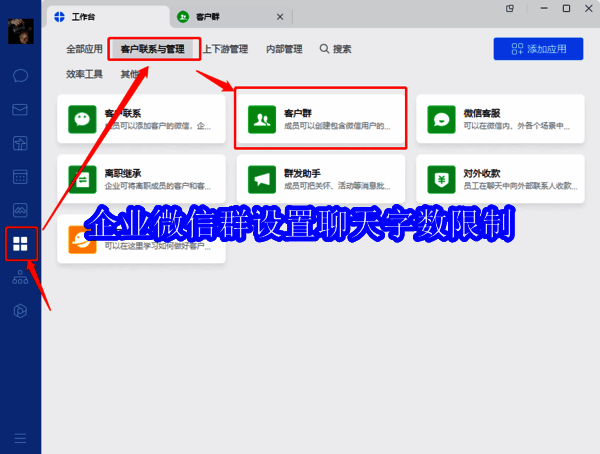Open the Workbench grid icon in sidebar
600x454 pixels.
click(20, 244)
